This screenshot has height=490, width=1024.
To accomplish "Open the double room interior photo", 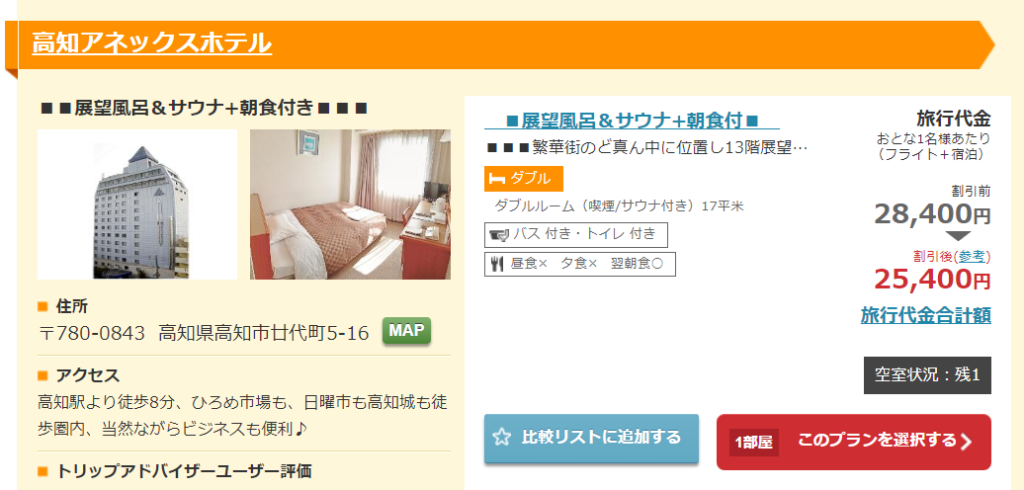I will point(350,204).
